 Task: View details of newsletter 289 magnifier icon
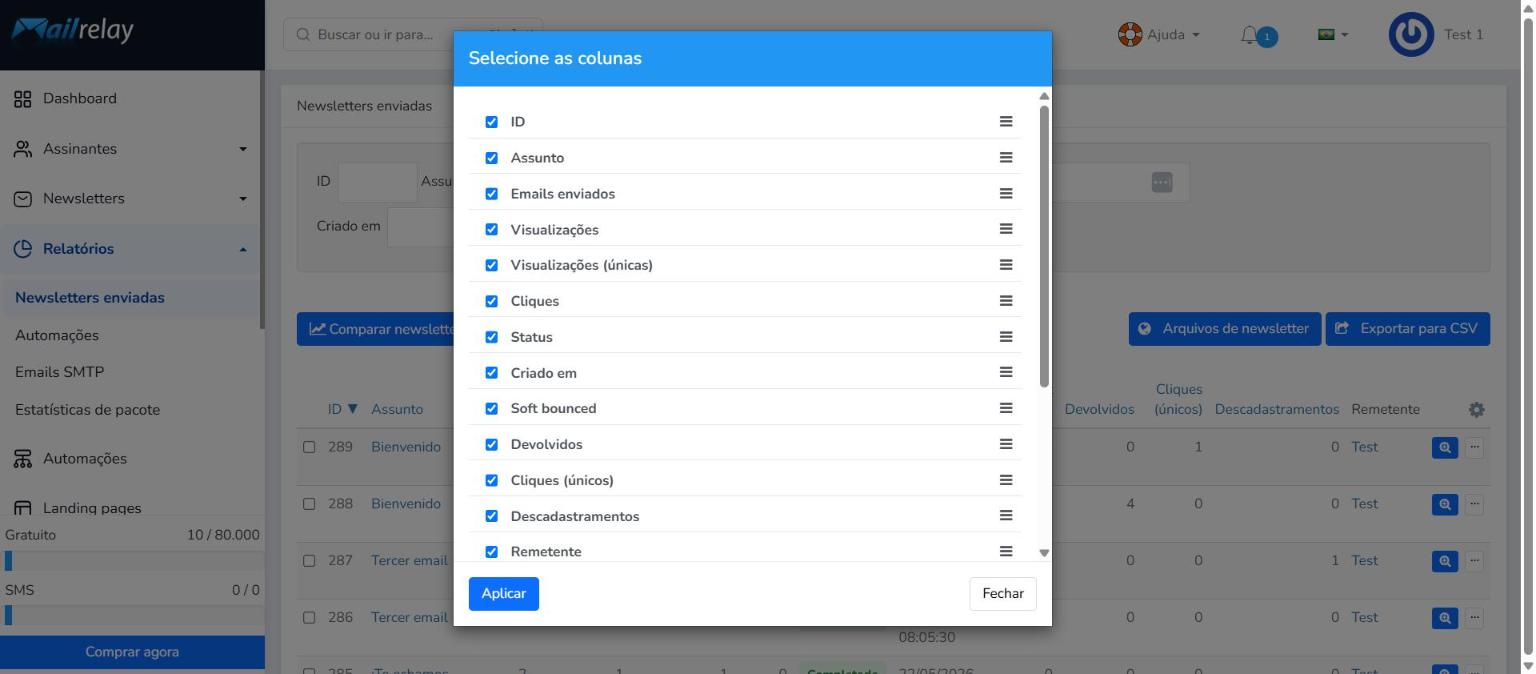(x=1445, y=448)
